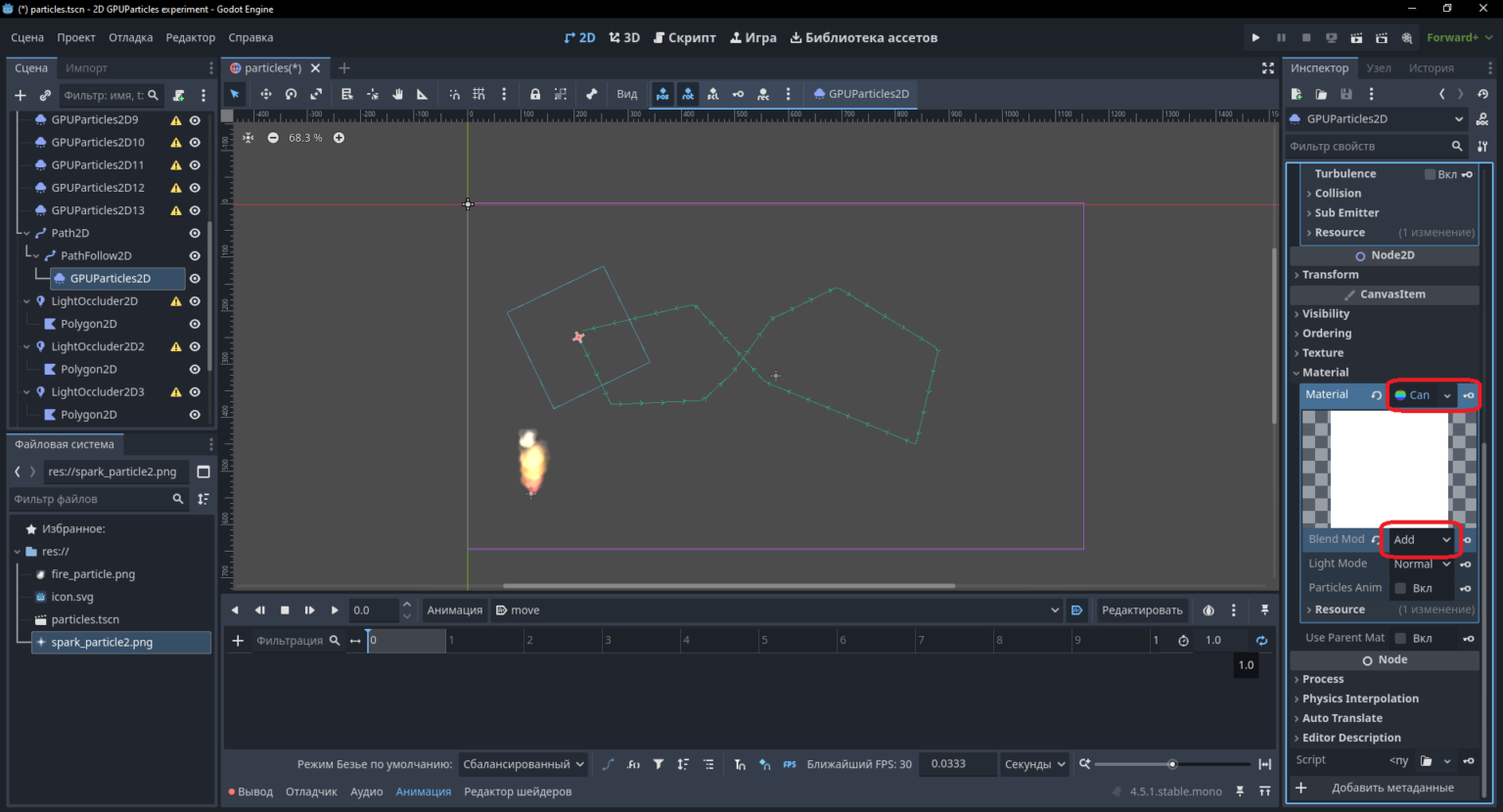Image resolution: width=1503 pixels, height=812 pixels.
Task: Click the Lock selected node icon
Action: (535, 94)
